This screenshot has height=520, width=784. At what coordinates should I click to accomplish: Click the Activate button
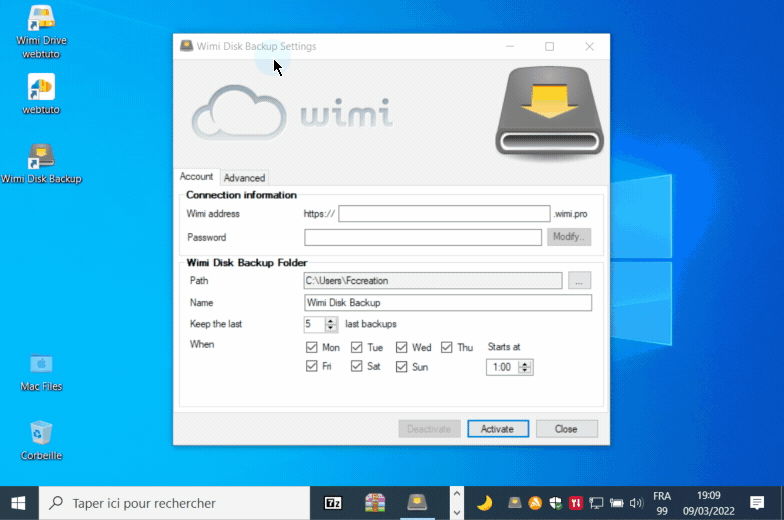pos(498,429)
